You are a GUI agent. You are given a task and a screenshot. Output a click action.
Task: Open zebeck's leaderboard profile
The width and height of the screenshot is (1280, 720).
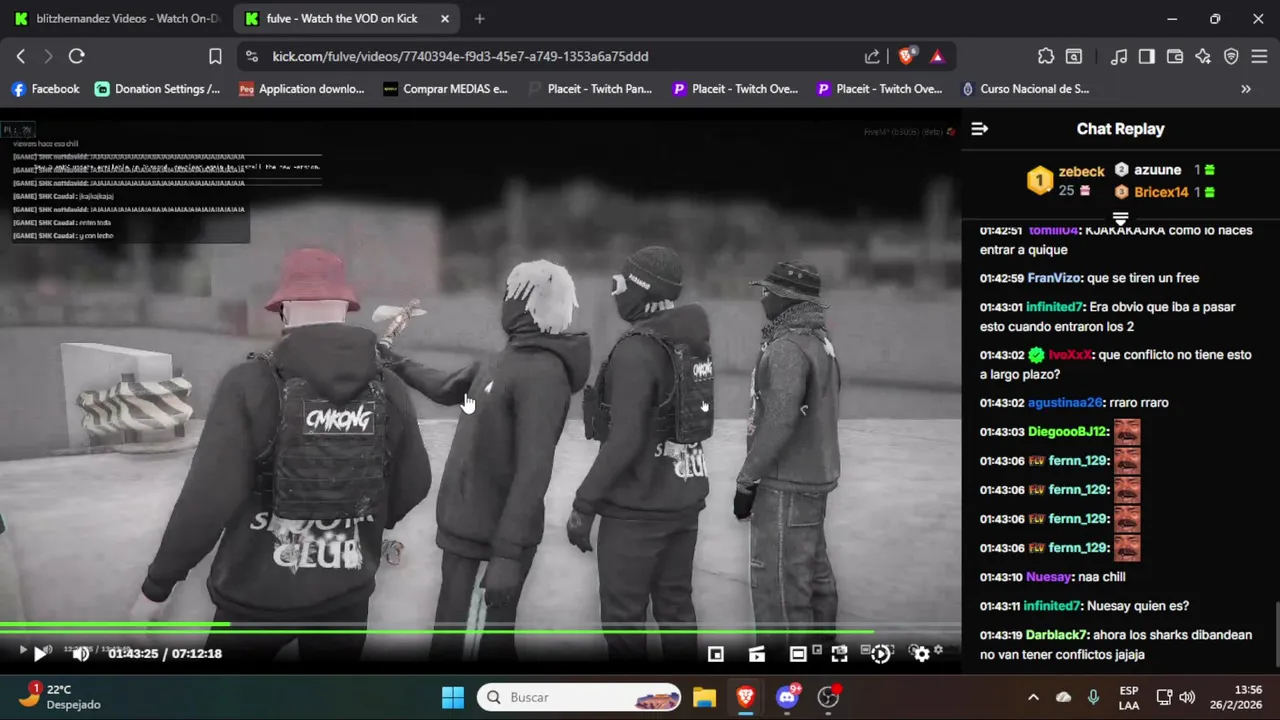[1065, 180]
